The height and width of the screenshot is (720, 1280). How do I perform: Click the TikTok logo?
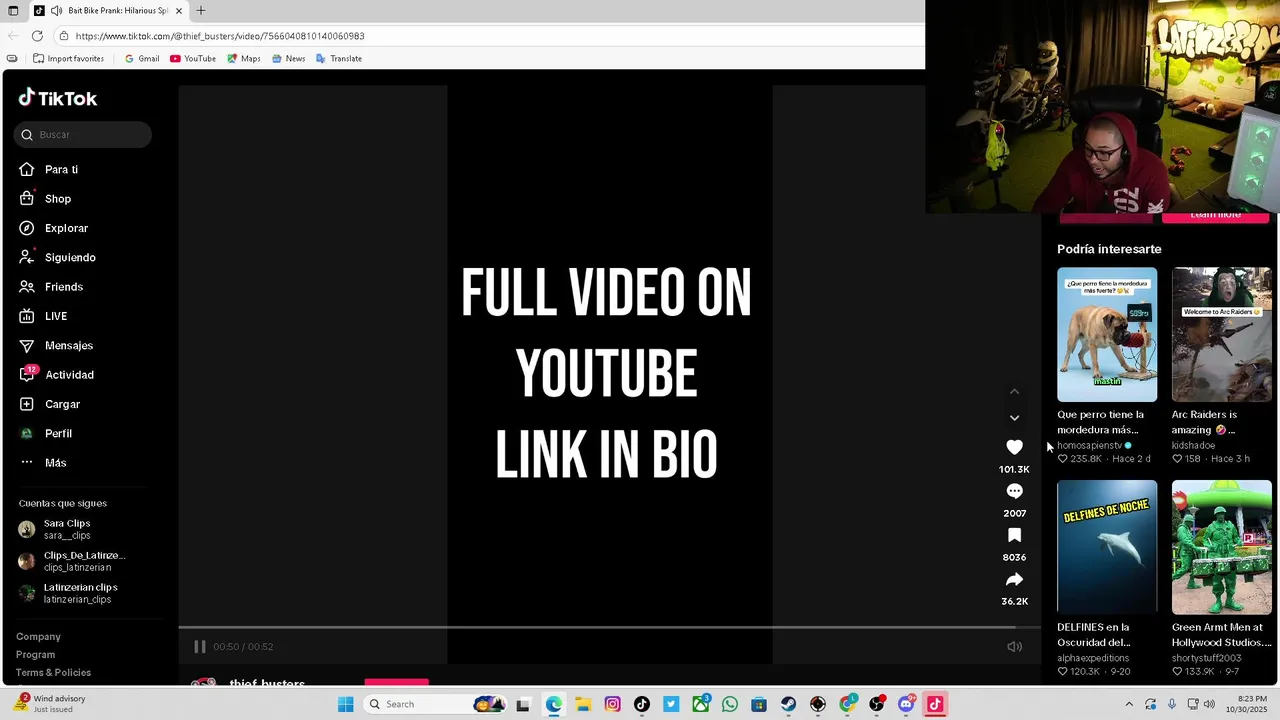pyautogui.click(x=58, y=98)
